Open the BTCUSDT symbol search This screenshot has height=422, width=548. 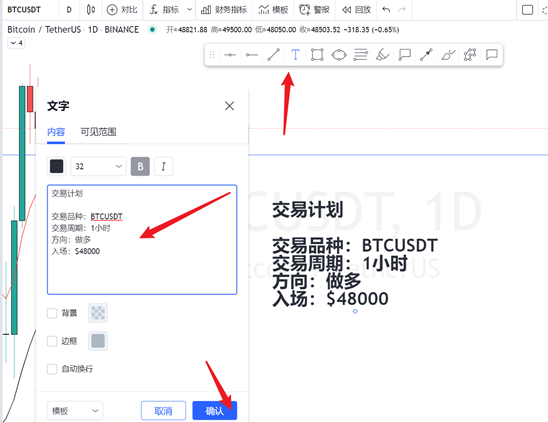tap(24, 9)
